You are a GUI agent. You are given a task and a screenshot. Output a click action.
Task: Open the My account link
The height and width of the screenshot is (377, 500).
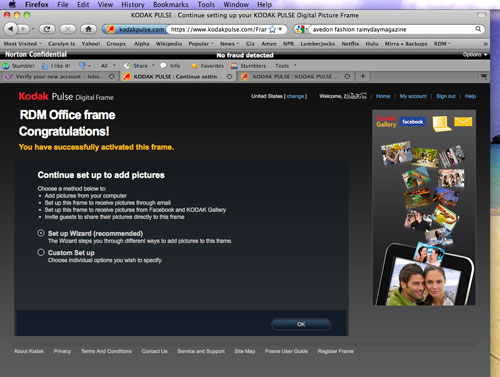pos(413,96)
